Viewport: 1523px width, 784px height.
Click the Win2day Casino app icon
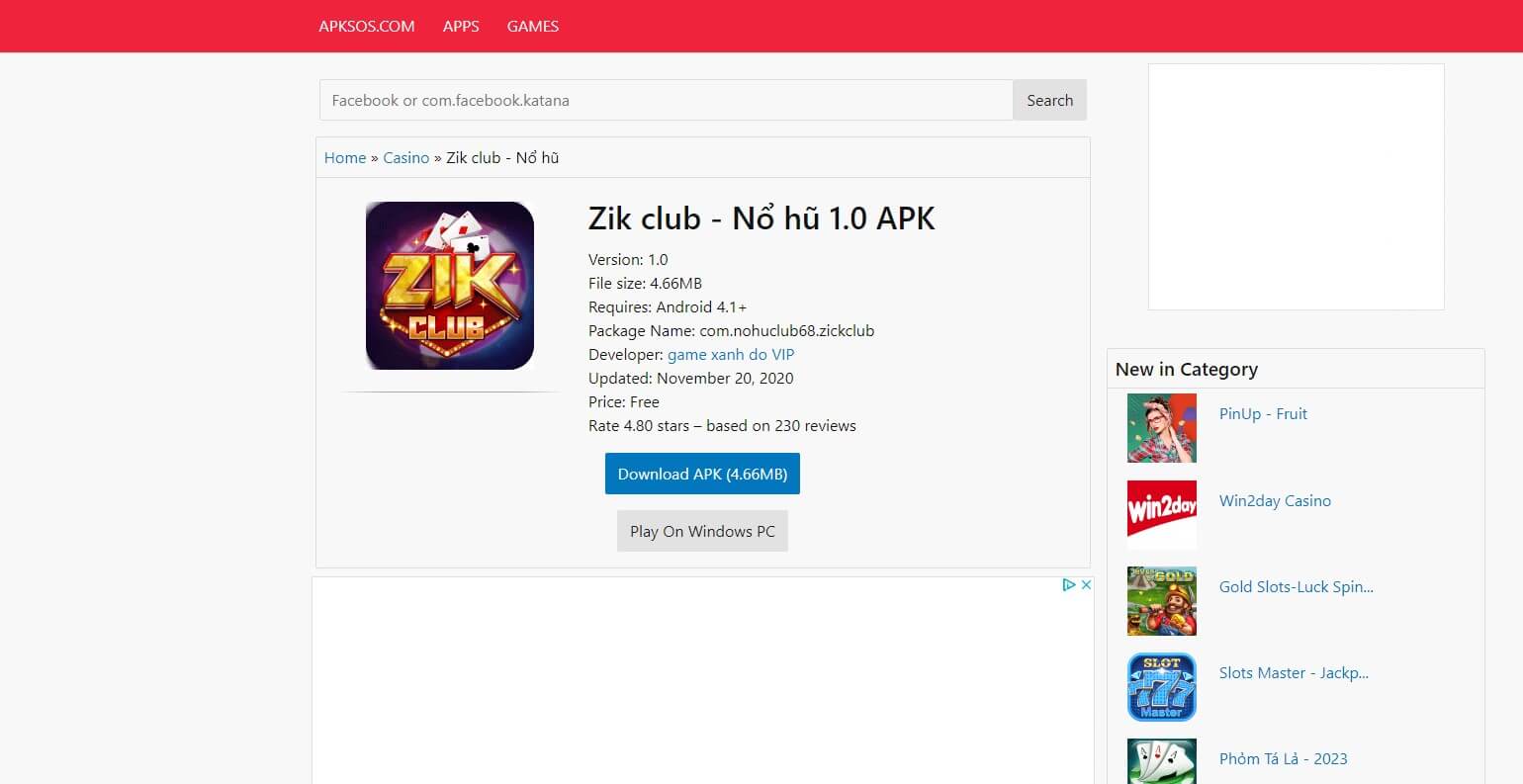[1162, 514]
